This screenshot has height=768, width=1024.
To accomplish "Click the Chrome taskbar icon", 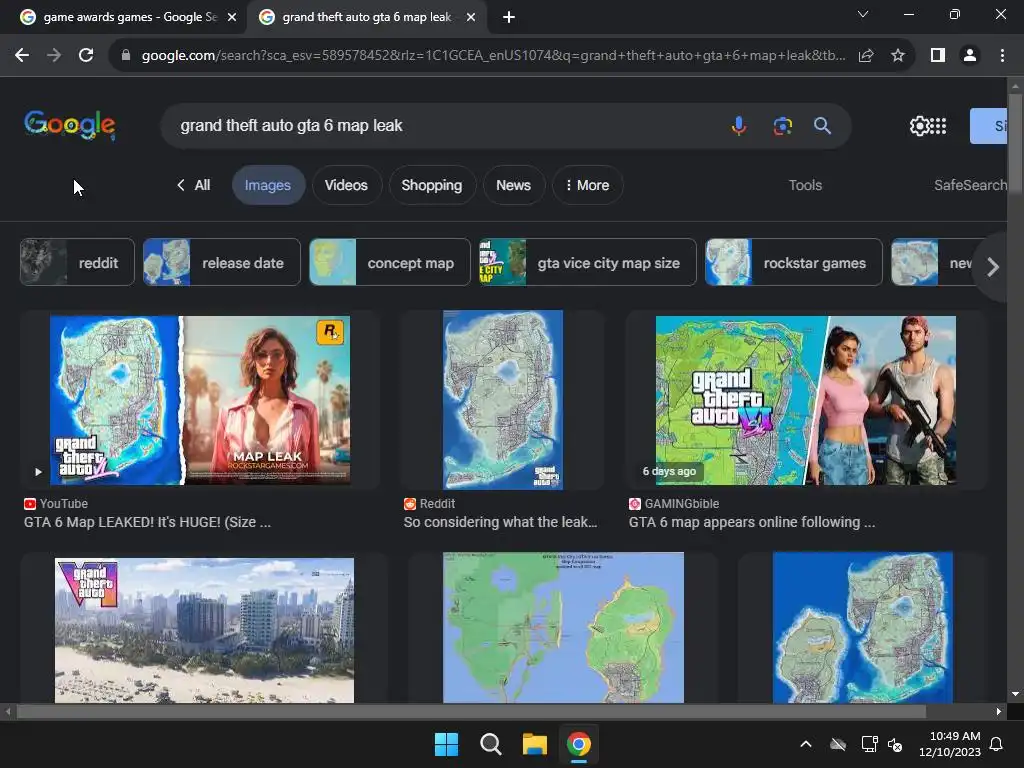I will pyautogui.click(x=579, y=744).
